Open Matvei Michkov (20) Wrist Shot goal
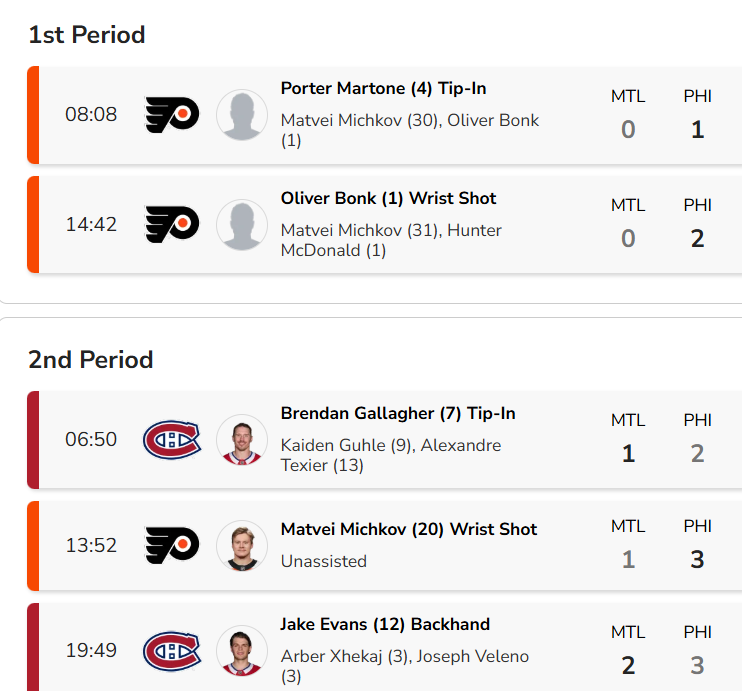The height and width of the screenshot is (691, 742). pyautogui.click(x=408, y=529)
